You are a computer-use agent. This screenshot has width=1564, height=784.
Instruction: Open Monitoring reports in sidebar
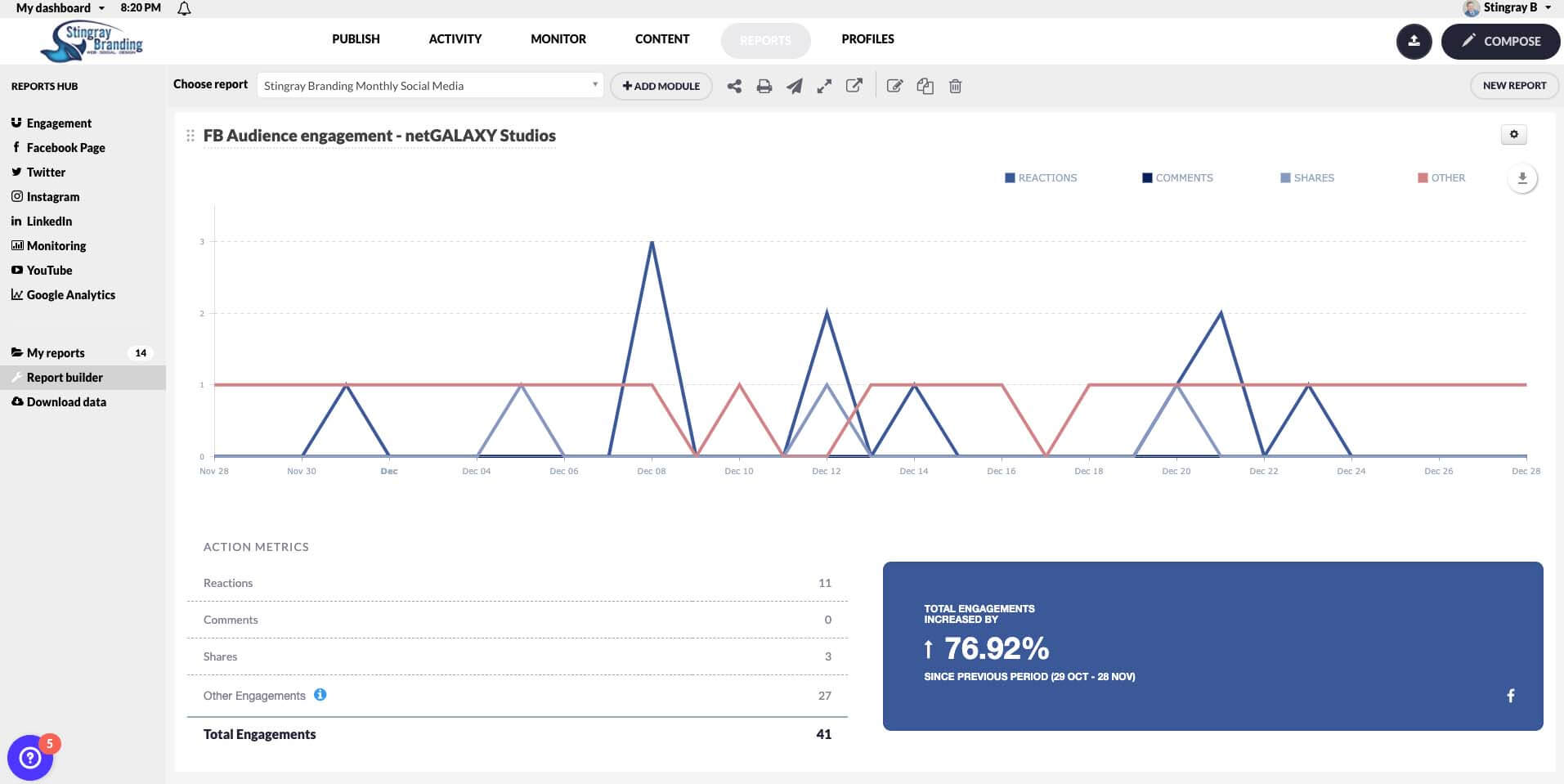tap(56, 246)
